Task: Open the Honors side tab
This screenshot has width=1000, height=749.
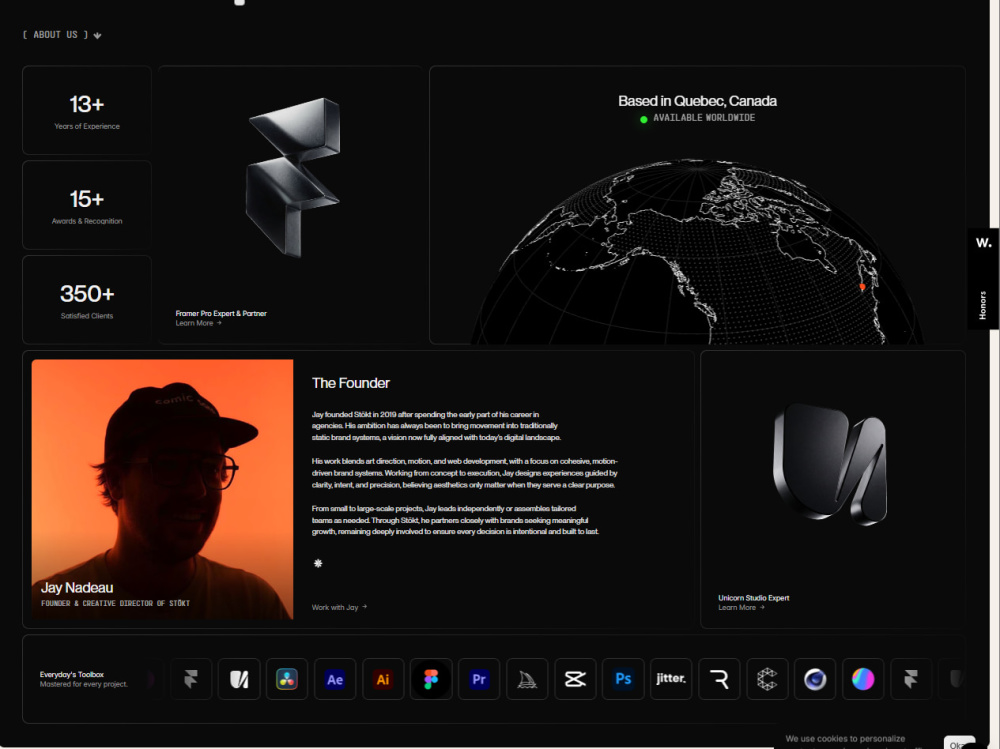Action: [982, 306]
